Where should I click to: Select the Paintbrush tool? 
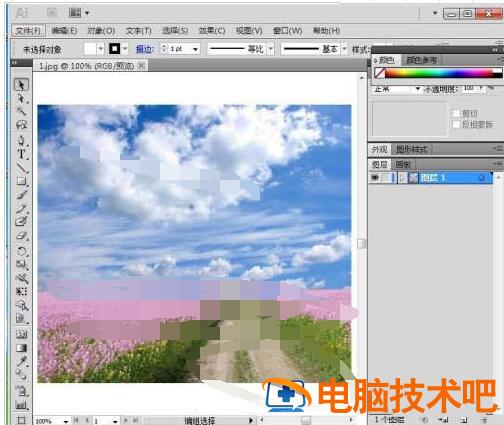[21, 195]
